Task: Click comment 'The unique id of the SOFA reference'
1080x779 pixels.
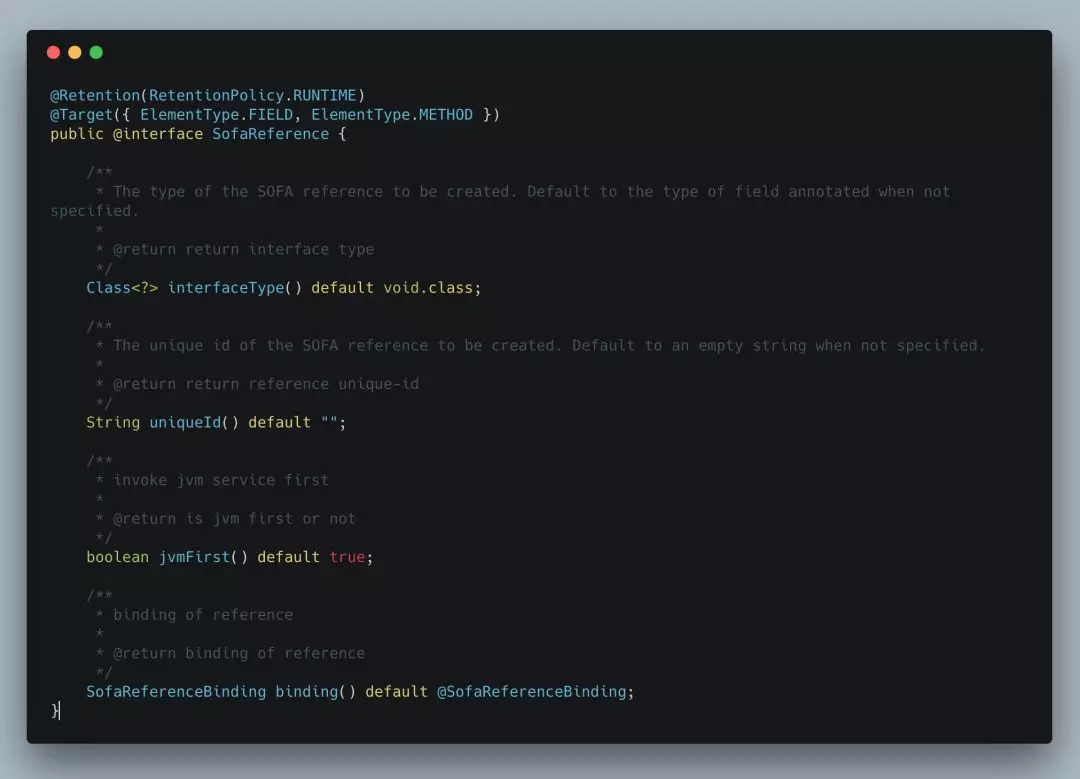Action: (x=271, y=345)
